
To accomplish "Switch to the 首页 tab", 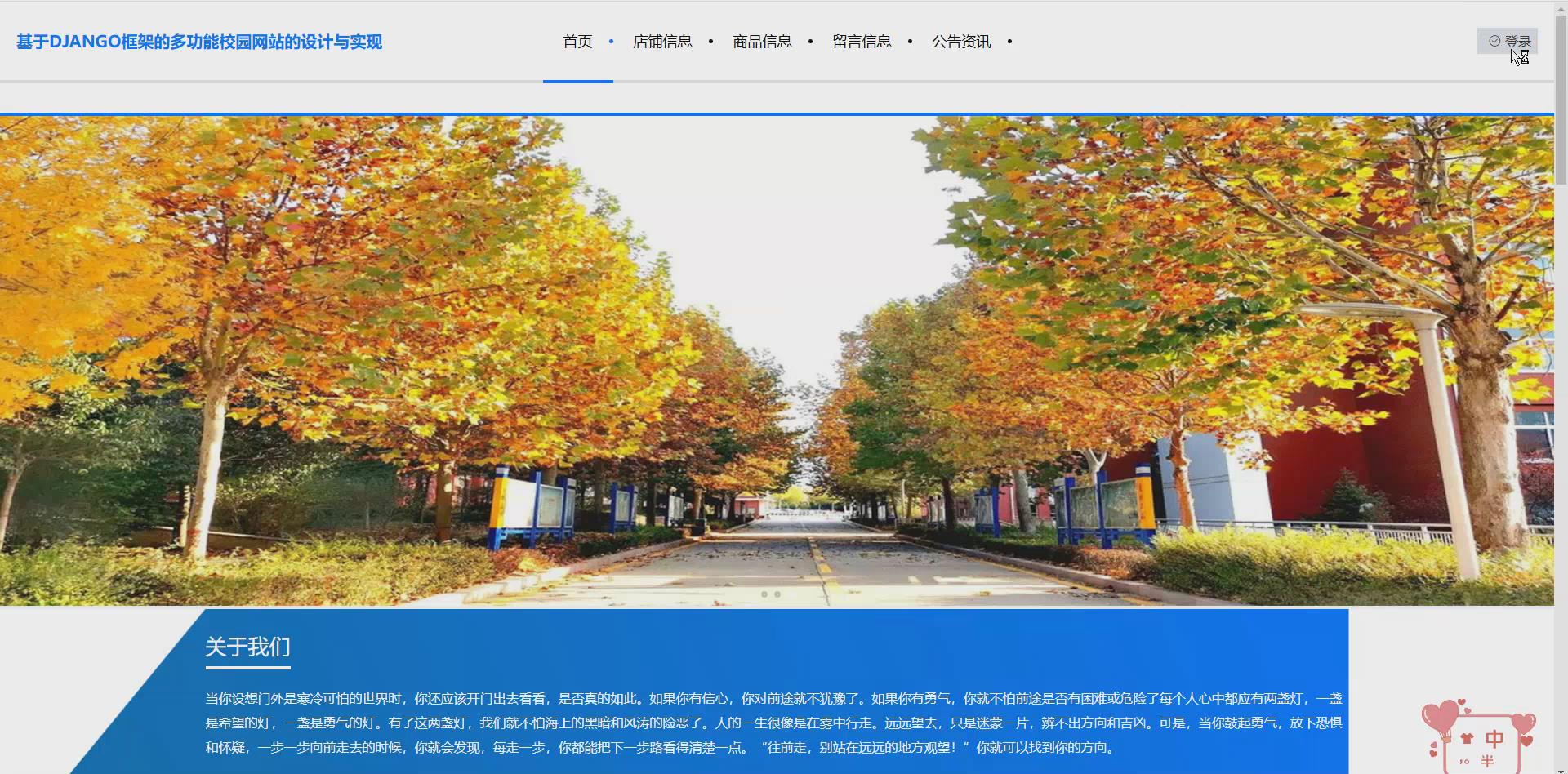I will (577, 41).
